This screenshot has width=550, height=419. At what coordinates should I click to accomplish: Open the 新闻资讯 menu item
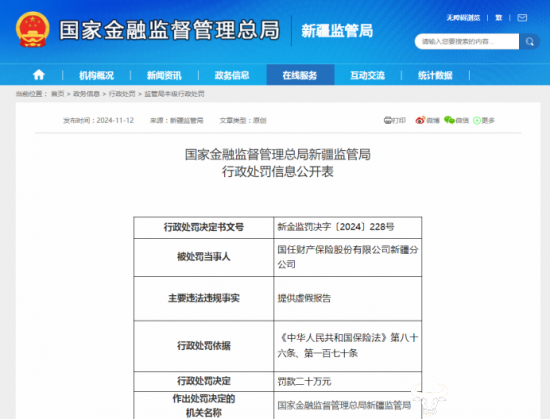[x=164, y=75]
